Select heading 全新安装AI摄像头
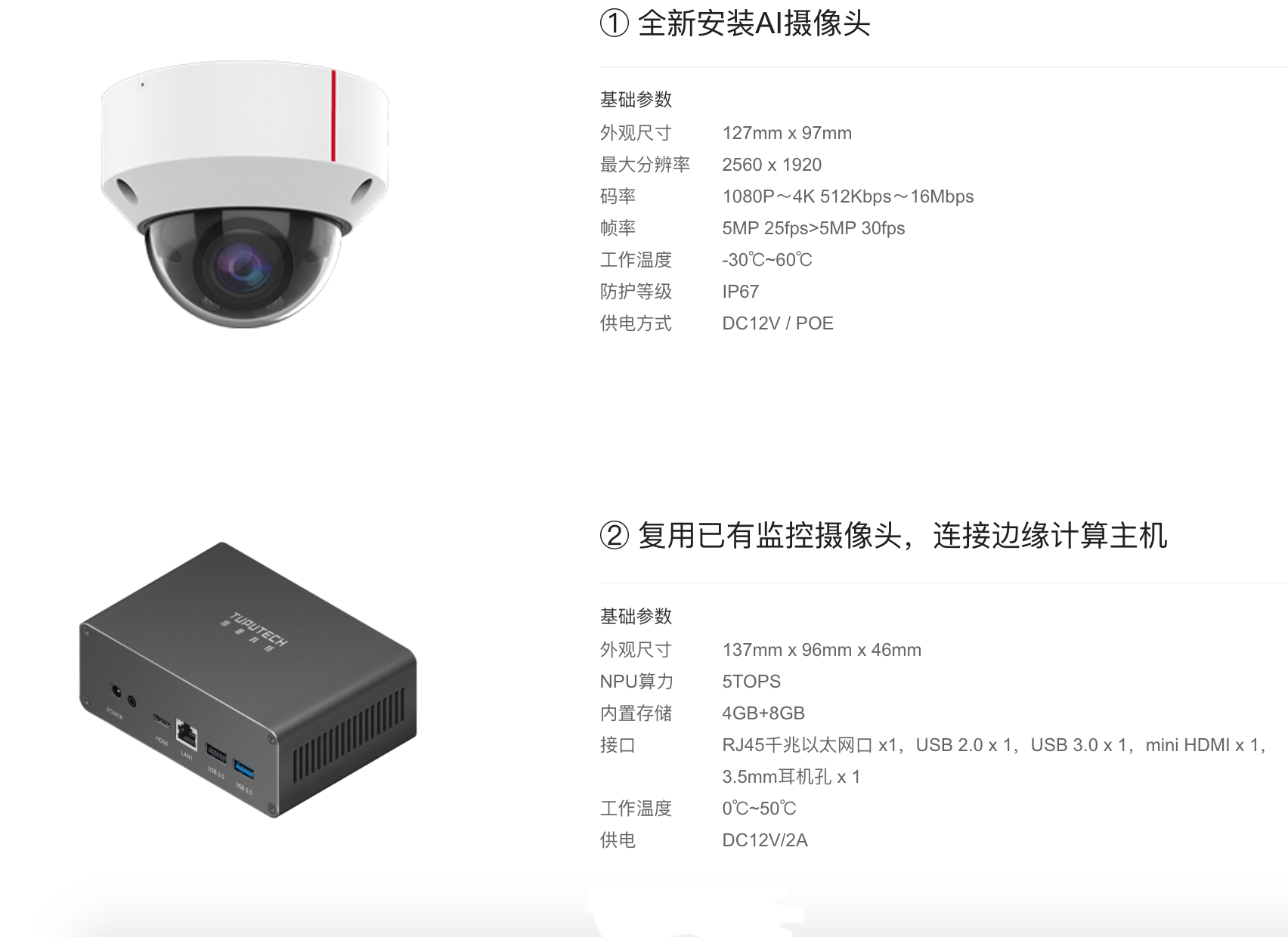1288x937 pixels. 754,23
